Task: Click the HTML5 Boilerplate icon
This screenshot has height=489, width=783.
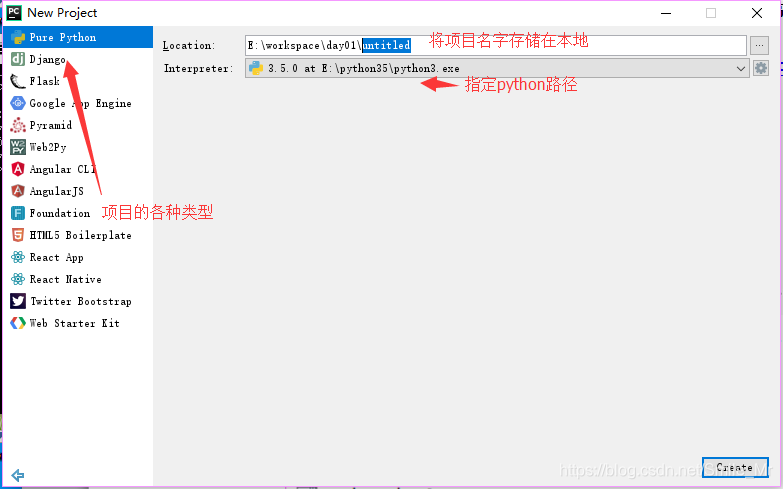Action: pos(18,235)
